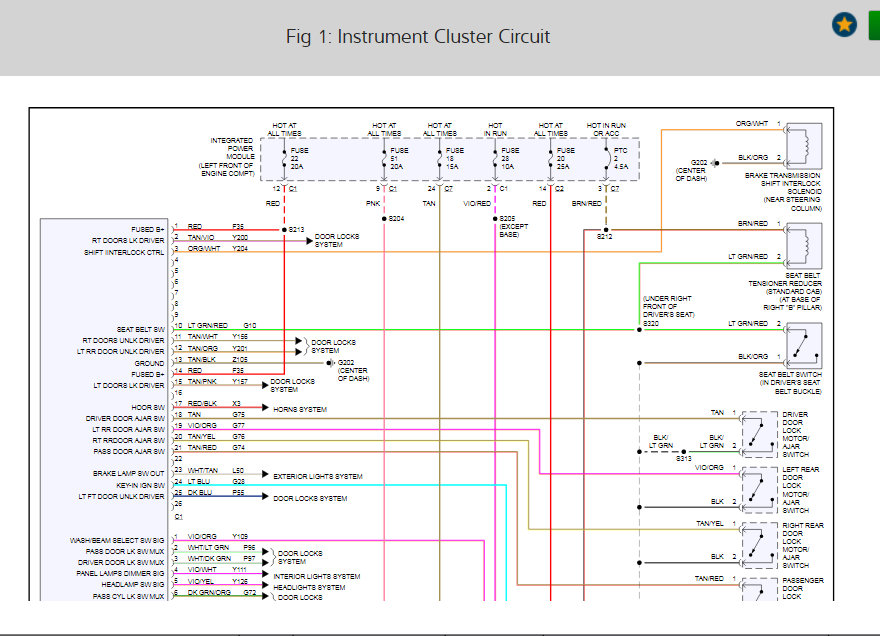Click the 'LT BLU G26' wire label
Viewport: 880px width, 636px height.
click(216, 482)
